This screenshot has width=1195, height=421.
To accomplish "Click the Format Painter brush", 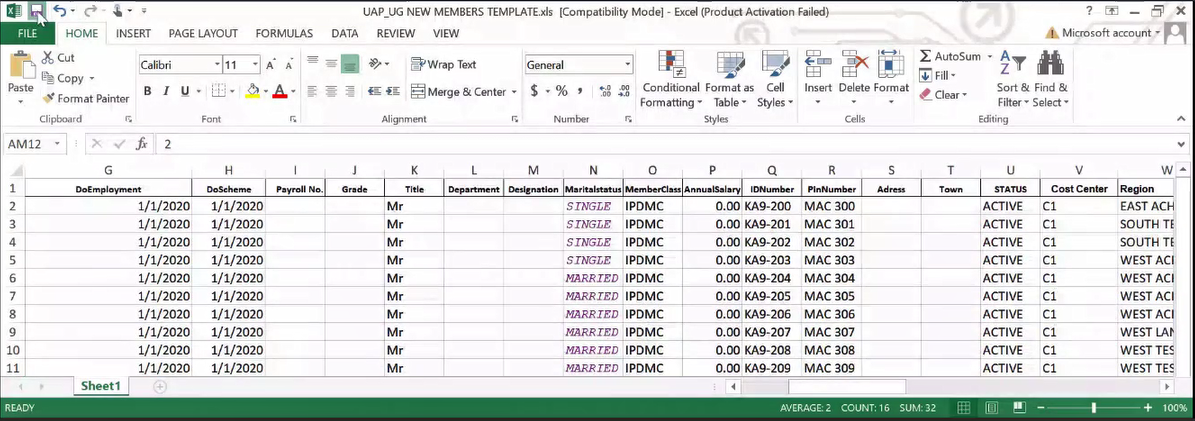I will [85, 98].
